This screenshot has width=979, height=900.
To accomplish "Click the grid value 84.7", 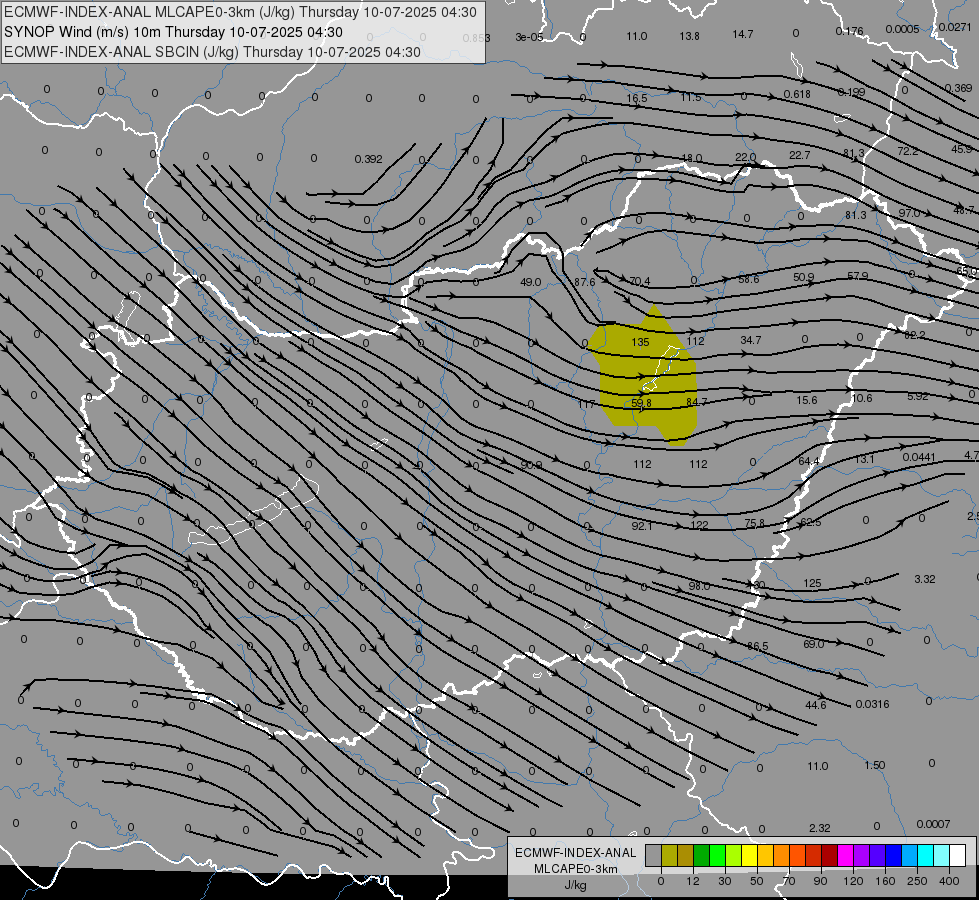I will coord(696,402).
